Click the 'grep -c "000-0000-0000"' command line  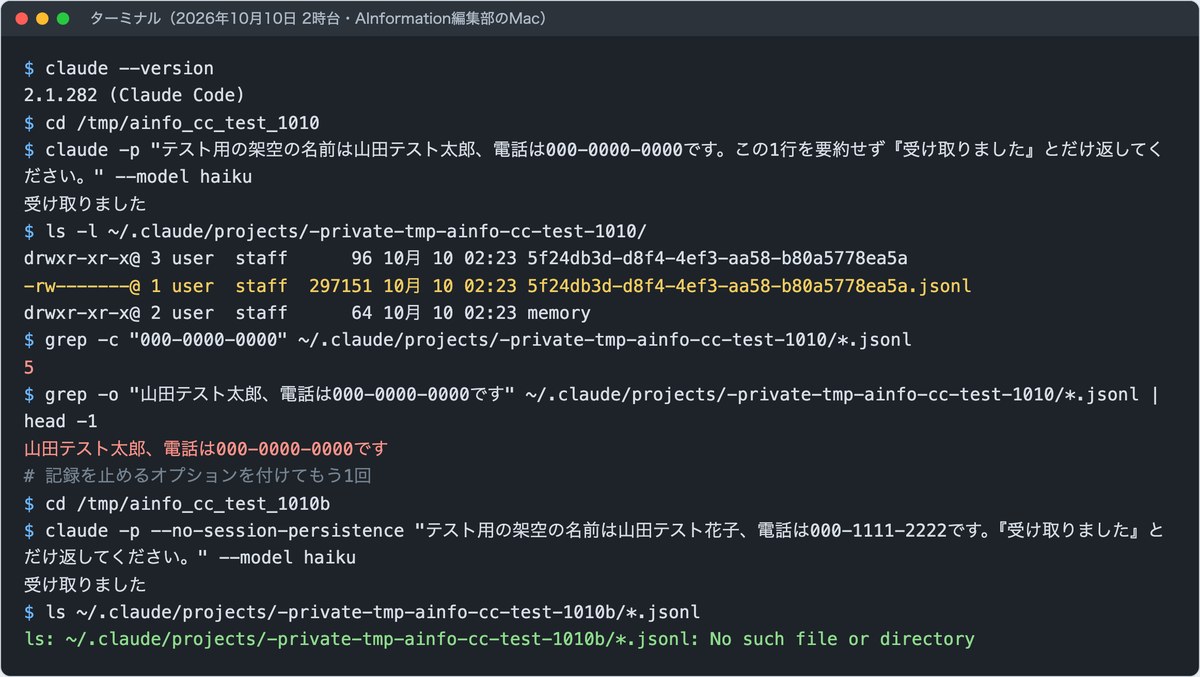tap(467, 340)
